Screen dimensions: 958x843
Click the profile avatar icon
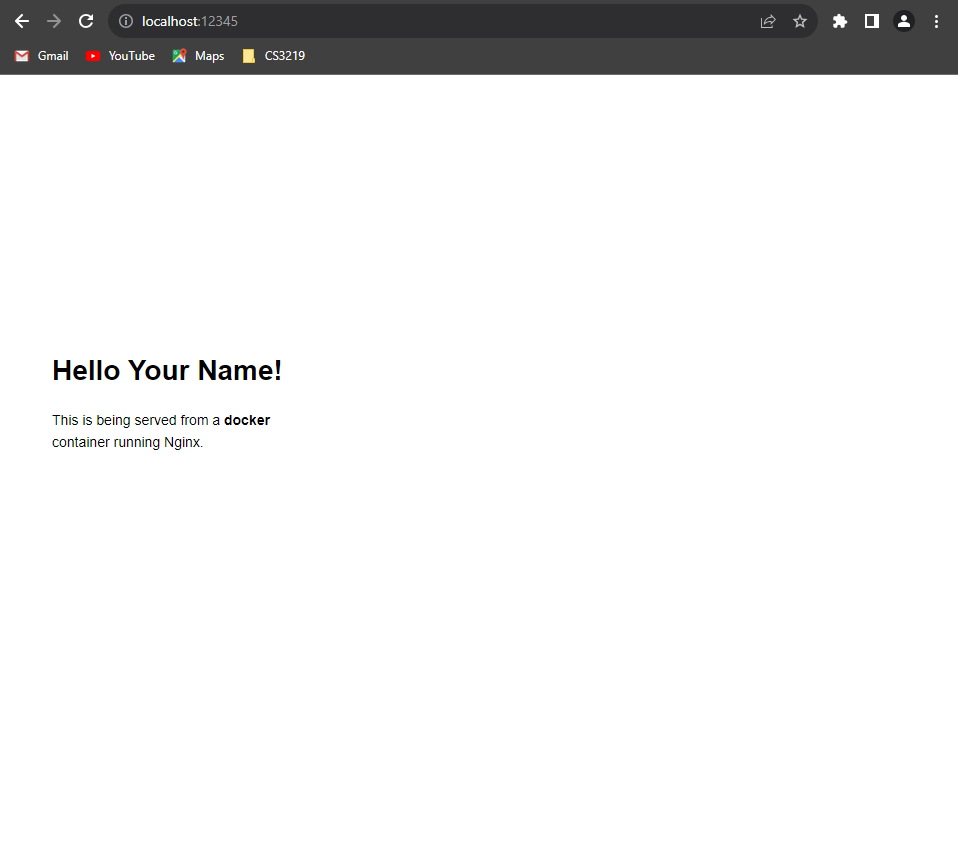point(904,21)
